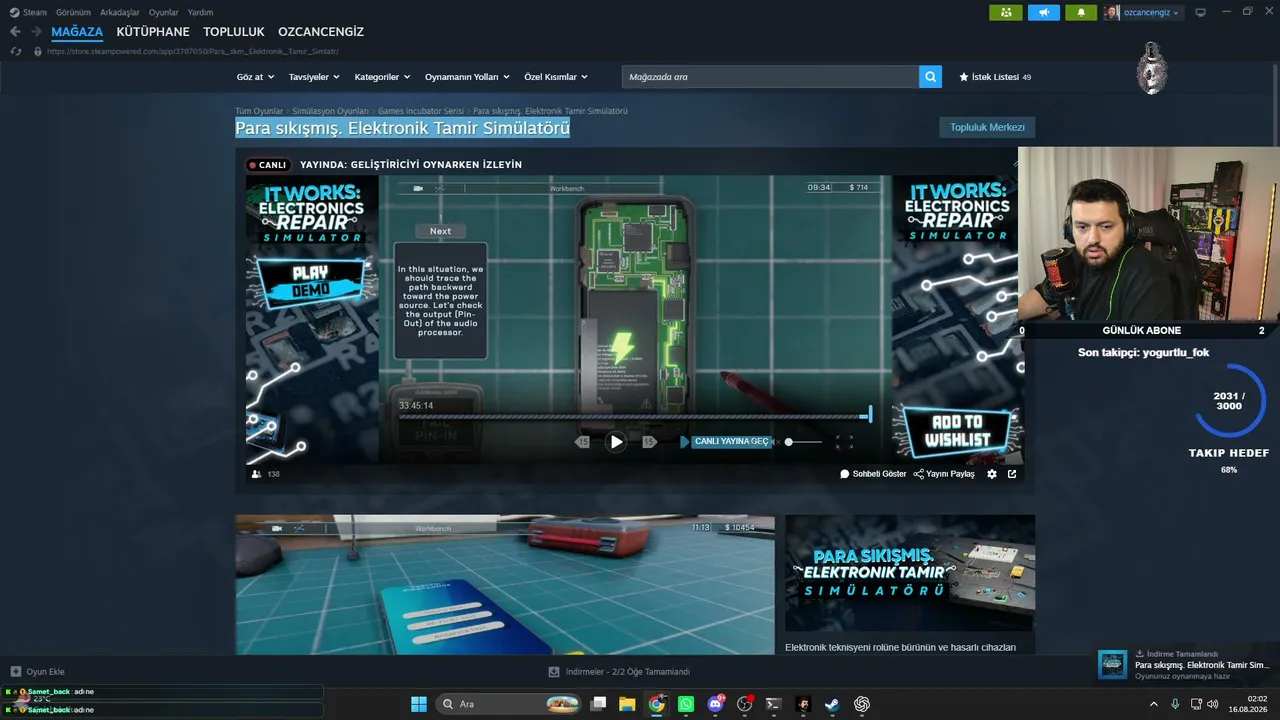
Task: Click Sohbeti Göster to show chat
Action: (873, 474)
